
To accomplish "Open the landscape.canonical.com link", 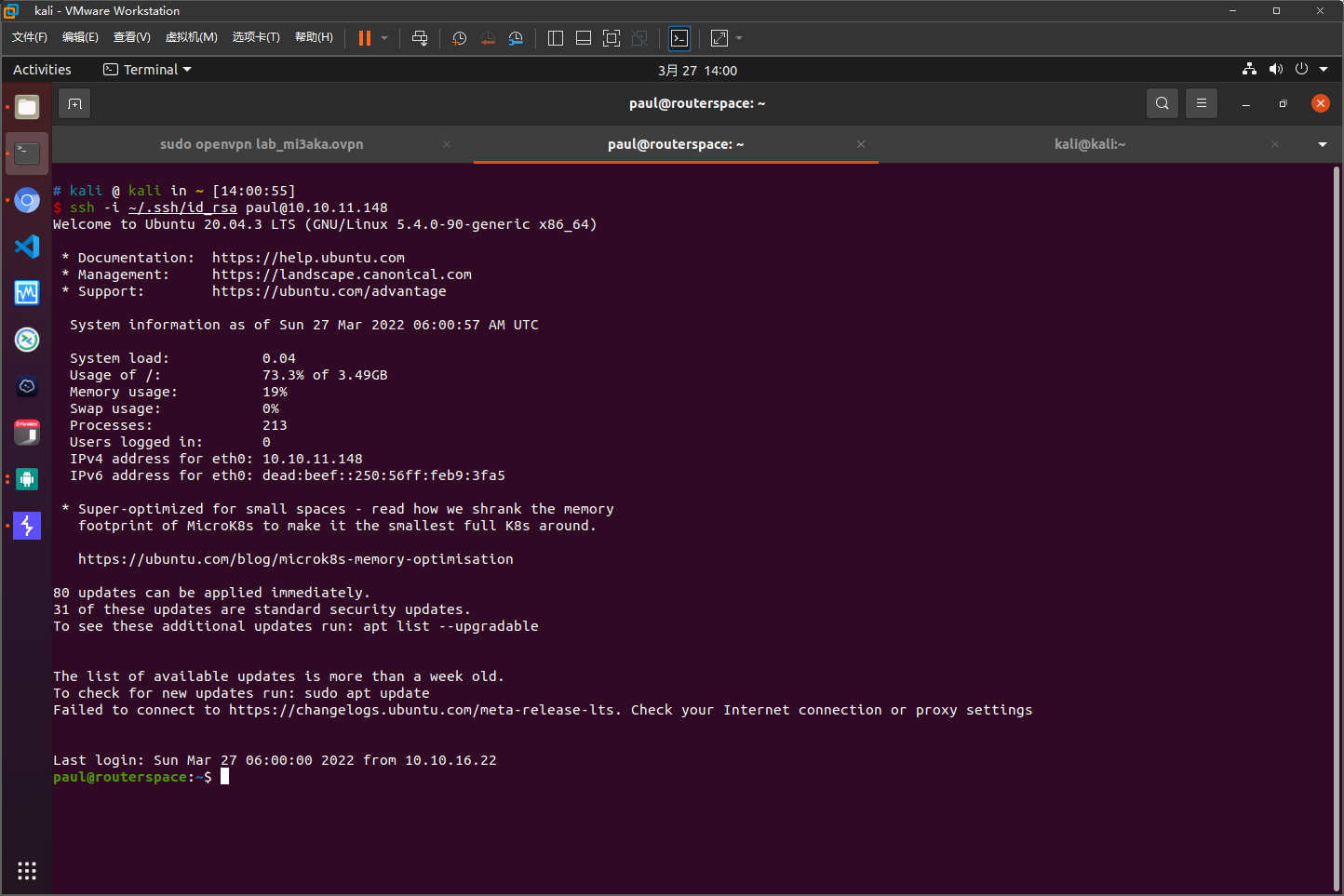I will (342, 274).
